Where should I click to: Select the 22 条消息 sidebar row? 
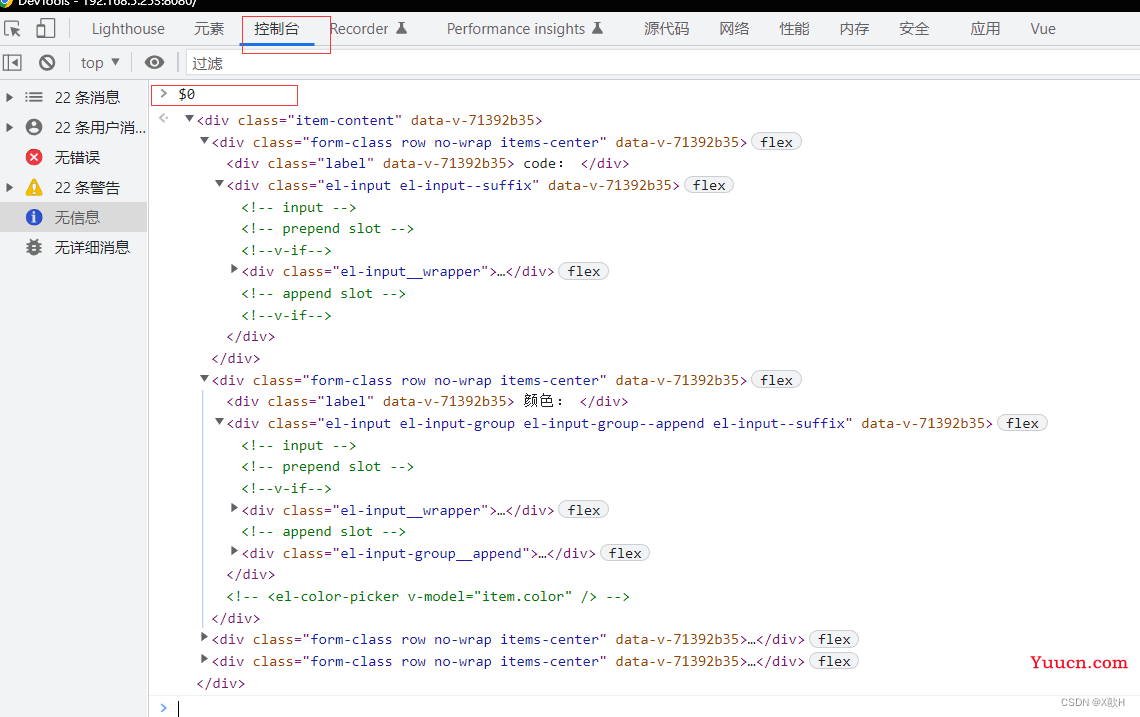[x=73, y=97]
